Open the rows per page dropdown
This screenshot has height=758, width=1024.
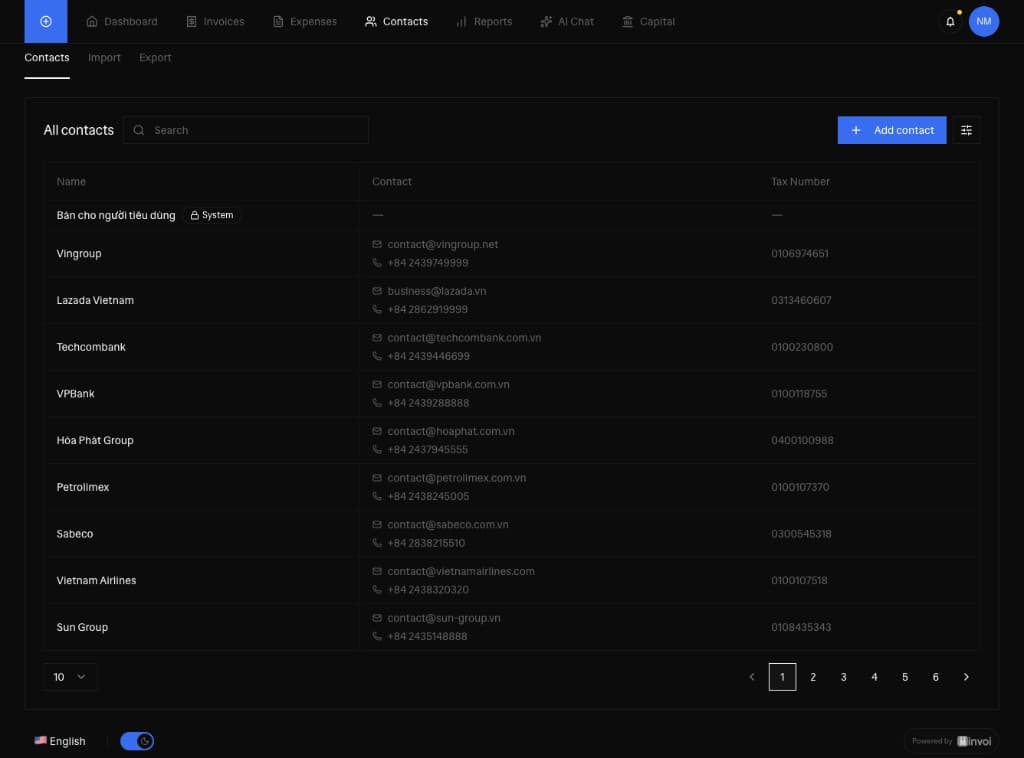(x=70, y=677)
